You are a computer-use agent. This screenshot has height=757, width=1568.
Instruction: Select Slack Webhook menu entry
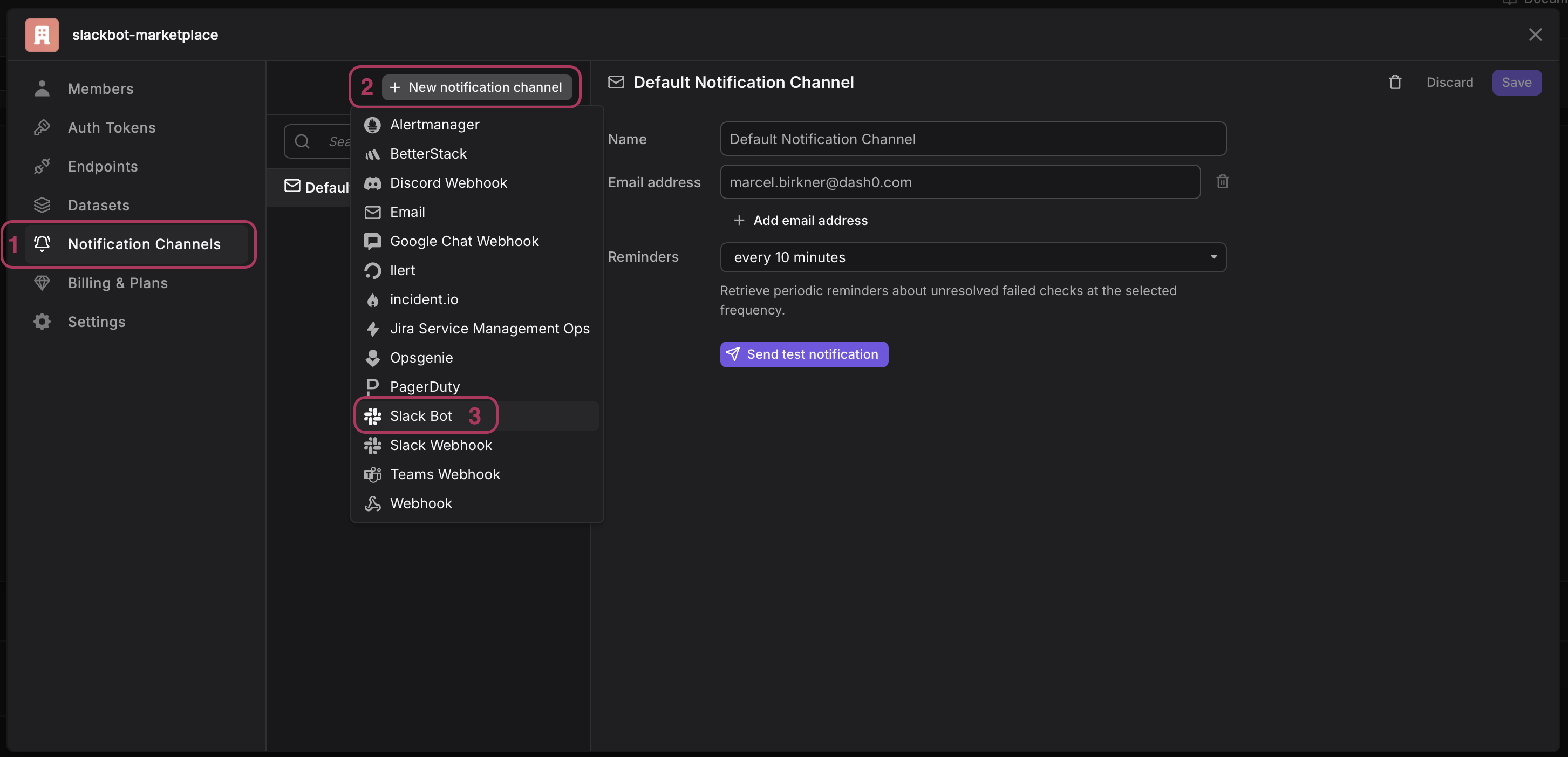[477, 446]
